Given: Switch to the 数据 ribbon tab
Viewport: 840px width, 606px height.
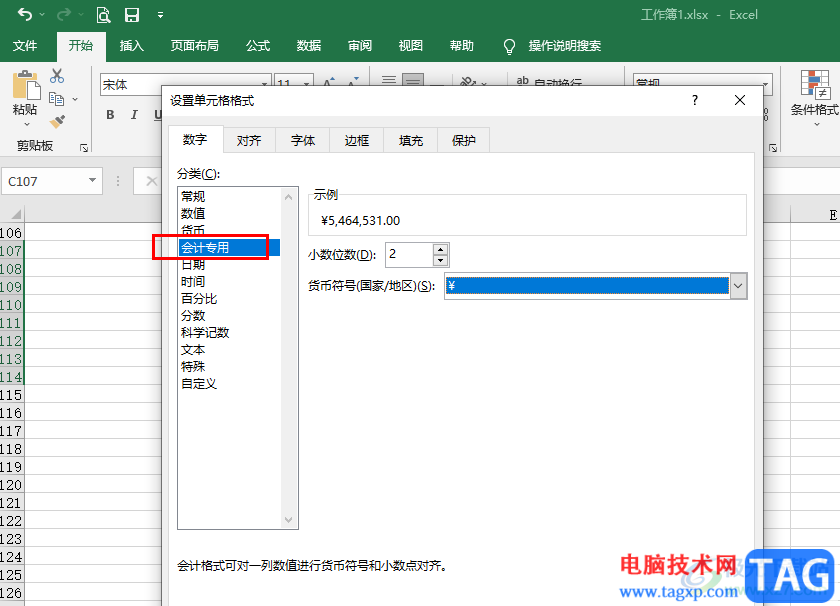Looking at the screenshot, I should (x=309, y=46).
